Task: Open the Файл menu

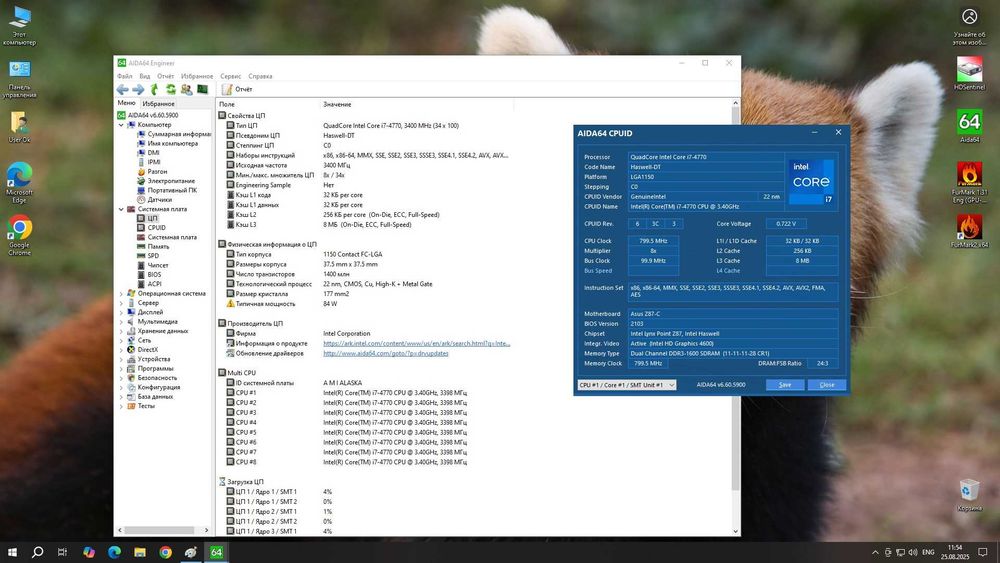Action: pos(124,76)
